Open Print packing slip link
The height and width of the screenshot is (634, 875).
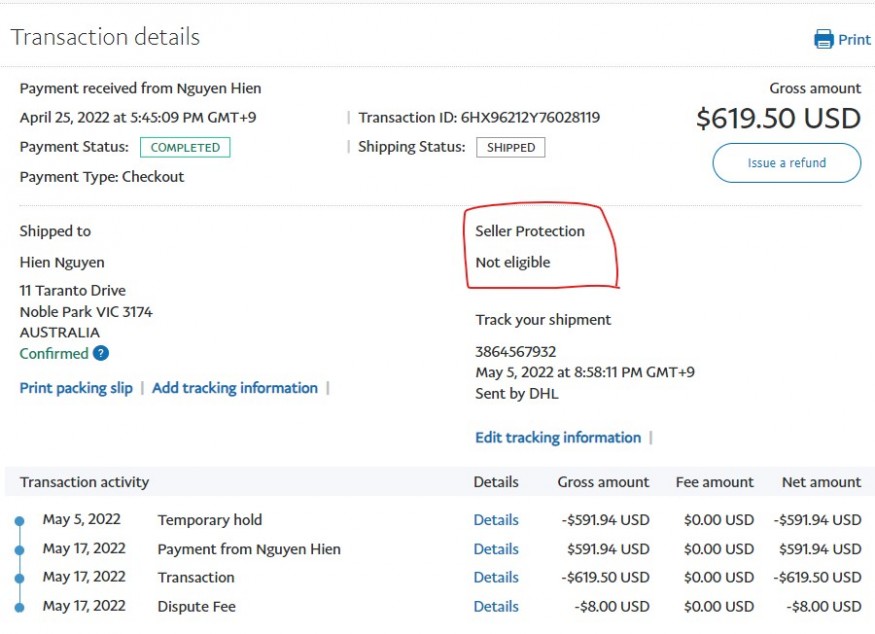[76, 388]
